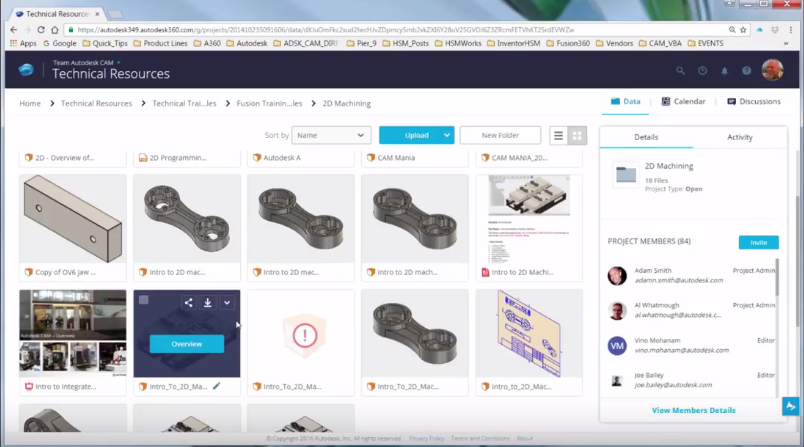Open HSMWorks bookmarks folder
Image resolution: width=804 pixels, height=447 pixels.
click(x=458, y=43)
